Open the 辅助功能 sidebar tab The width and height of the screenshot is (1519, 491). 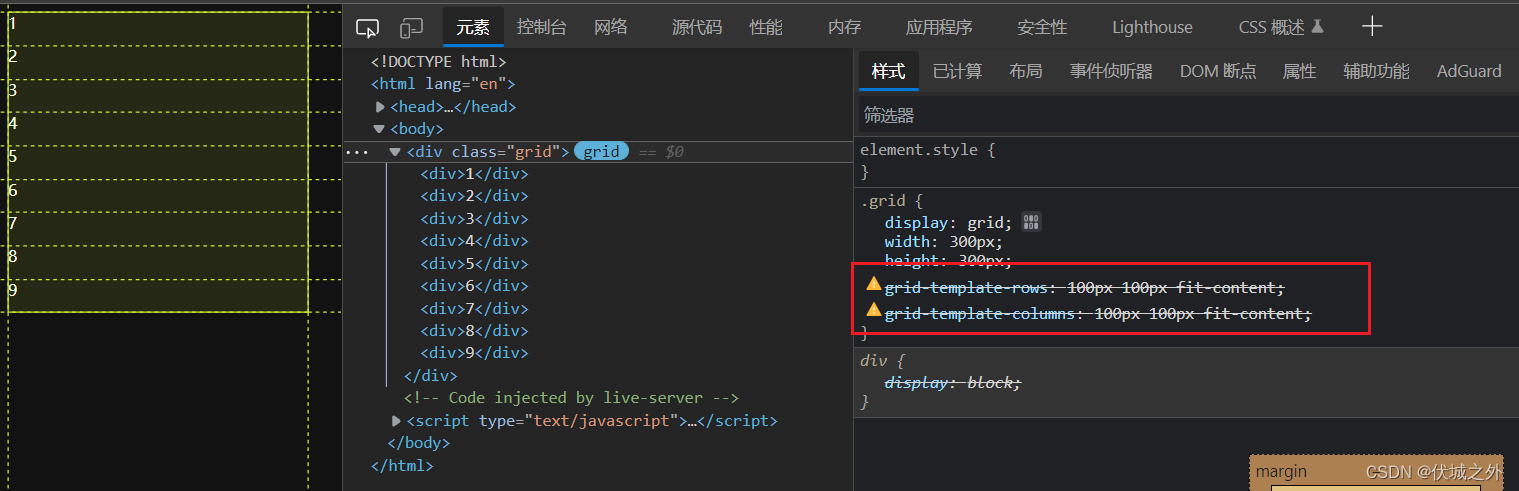(x=1376, y=71)
